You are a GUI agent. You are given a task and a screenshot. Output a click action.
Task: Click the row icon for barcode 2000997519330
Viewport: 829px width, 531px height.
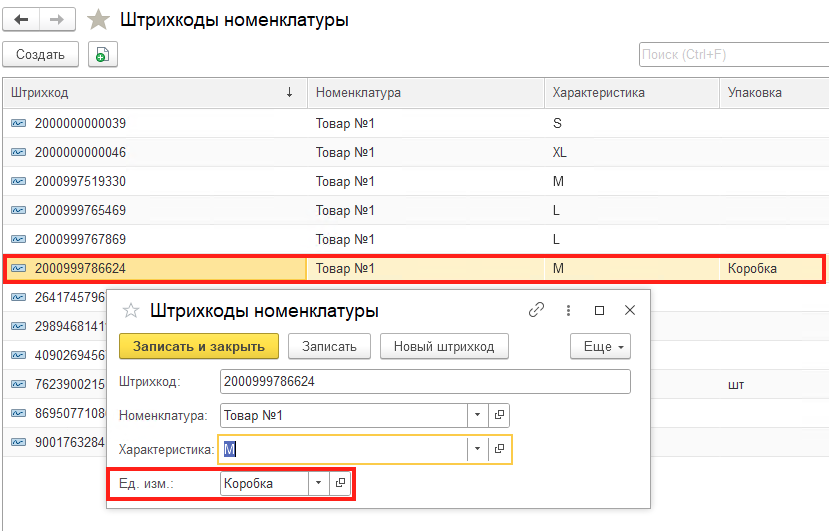[x=19, y=181]
